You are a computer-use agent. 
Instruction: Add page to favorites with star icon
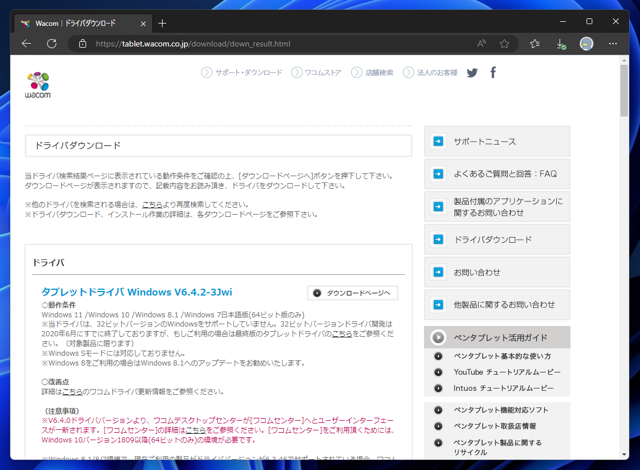coord(504,44)
